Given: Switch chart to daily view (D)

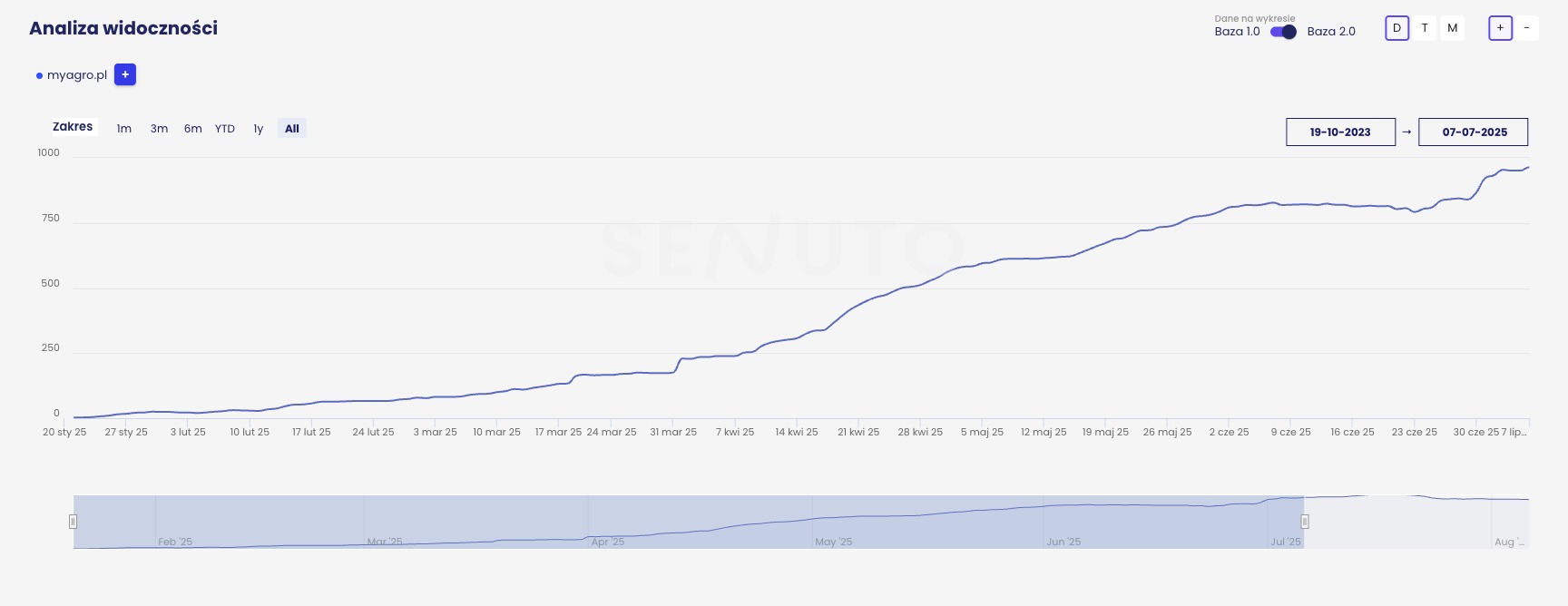Looking at the screenshot, I should (x=1396, y=28).
